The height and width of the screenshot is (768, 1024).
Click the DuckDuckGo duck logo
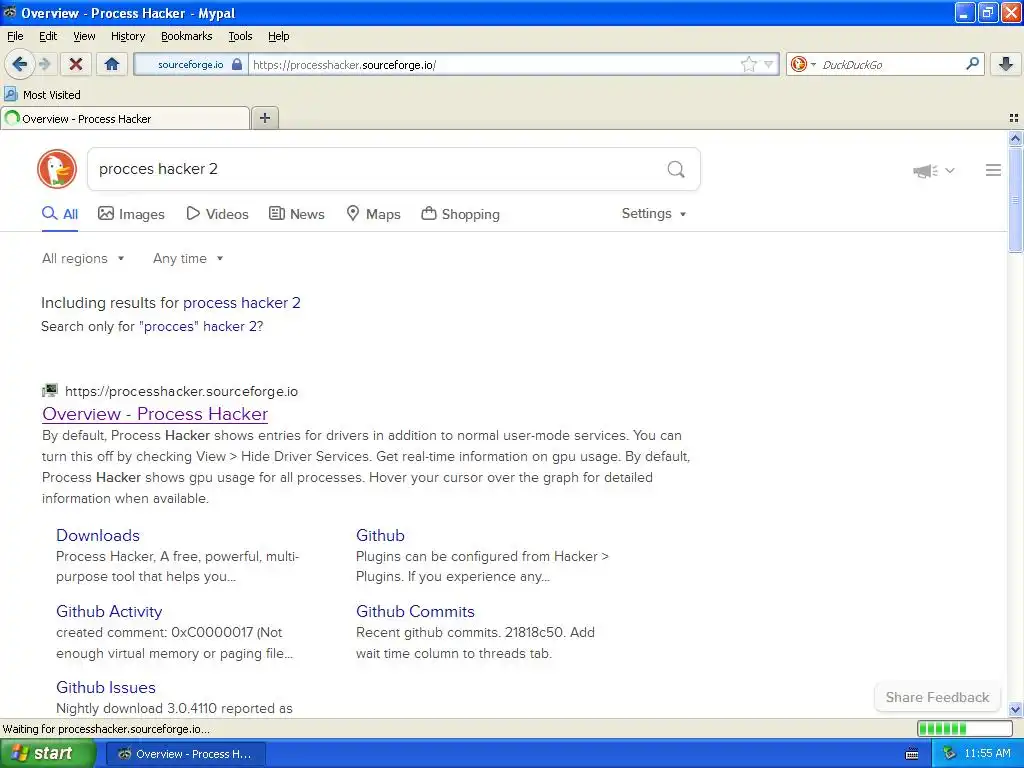pos(57,169)
